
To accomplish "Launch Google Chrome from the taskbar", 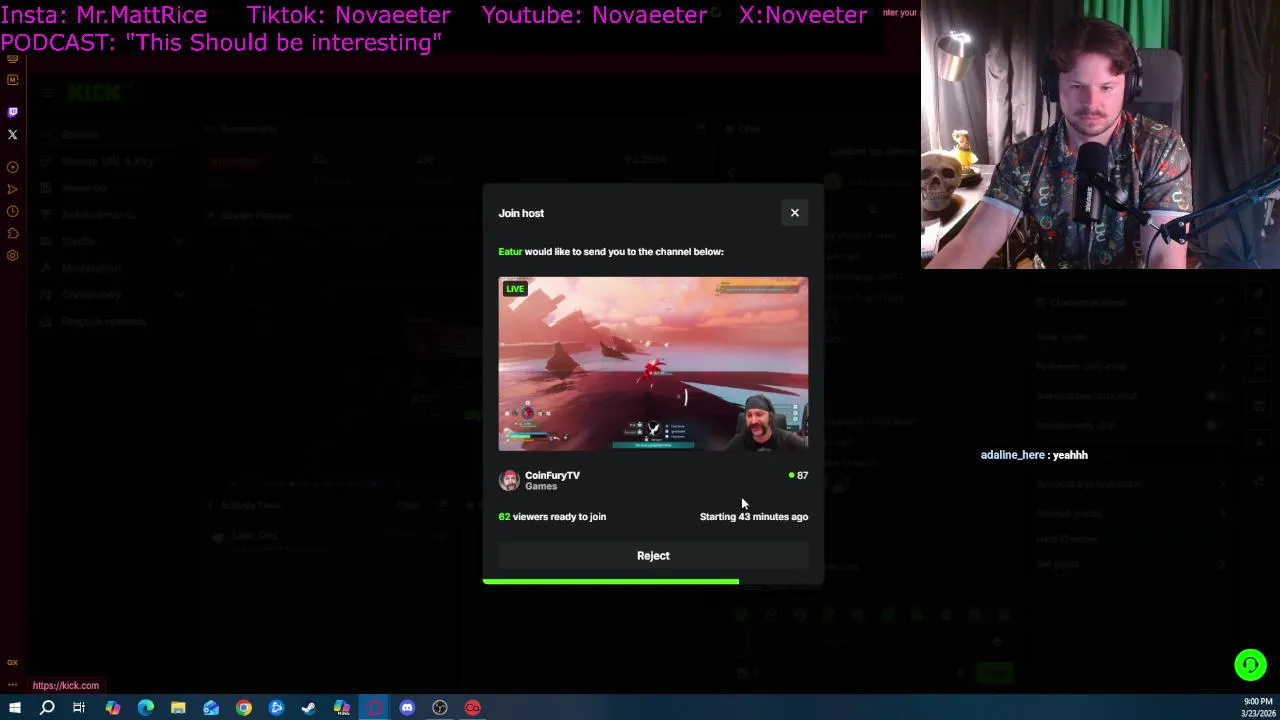I will click(244, 708).
